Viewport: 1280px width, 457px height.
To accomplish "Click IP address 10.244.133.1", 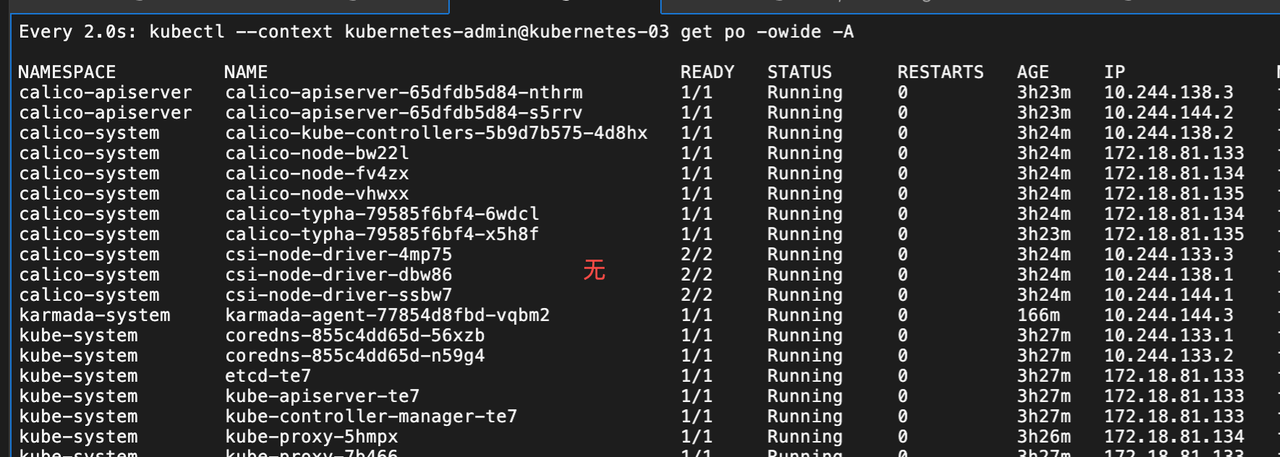I will click(1169, 335).
